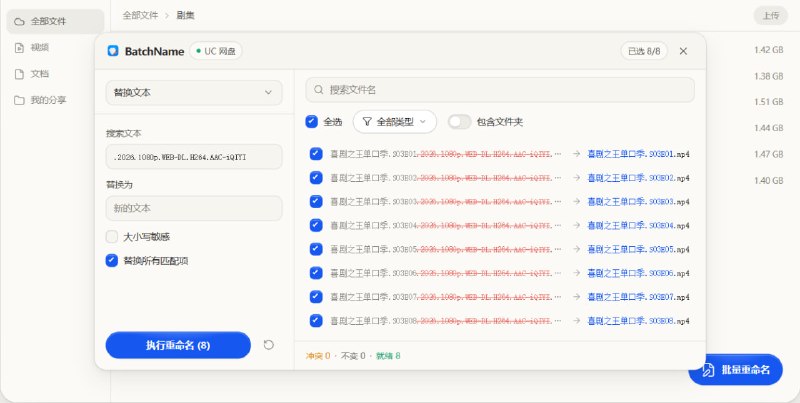Click new name 喜剧之王单口季.S03E02.mp4
Viewport: 800px width, 403px height.
tap(638, 178)
